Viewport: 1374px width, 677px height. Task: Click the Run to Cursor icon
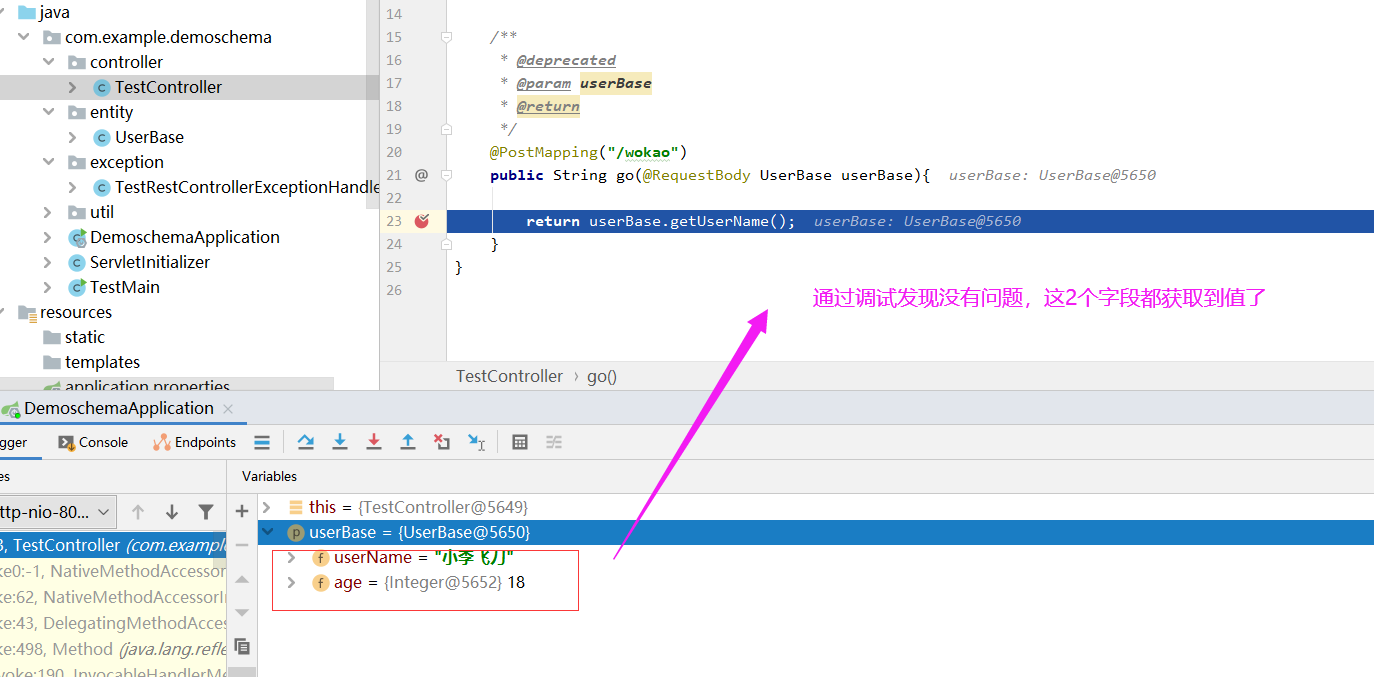pos(475,441)
